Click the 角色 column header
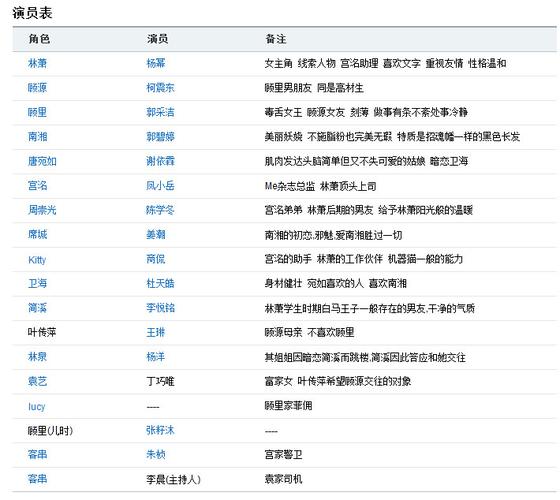Screen dimensions: 560x500 click(x=39, y=39)
